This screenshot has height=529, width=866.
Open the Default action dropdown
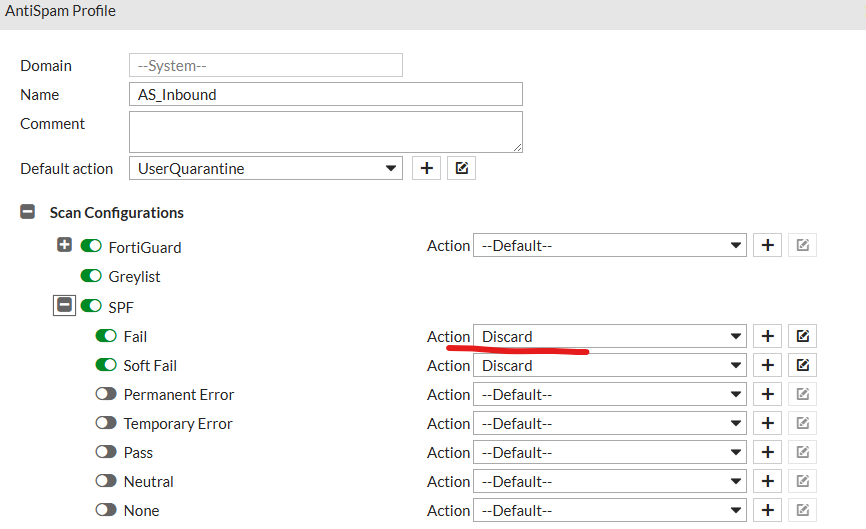click(266, 168)
